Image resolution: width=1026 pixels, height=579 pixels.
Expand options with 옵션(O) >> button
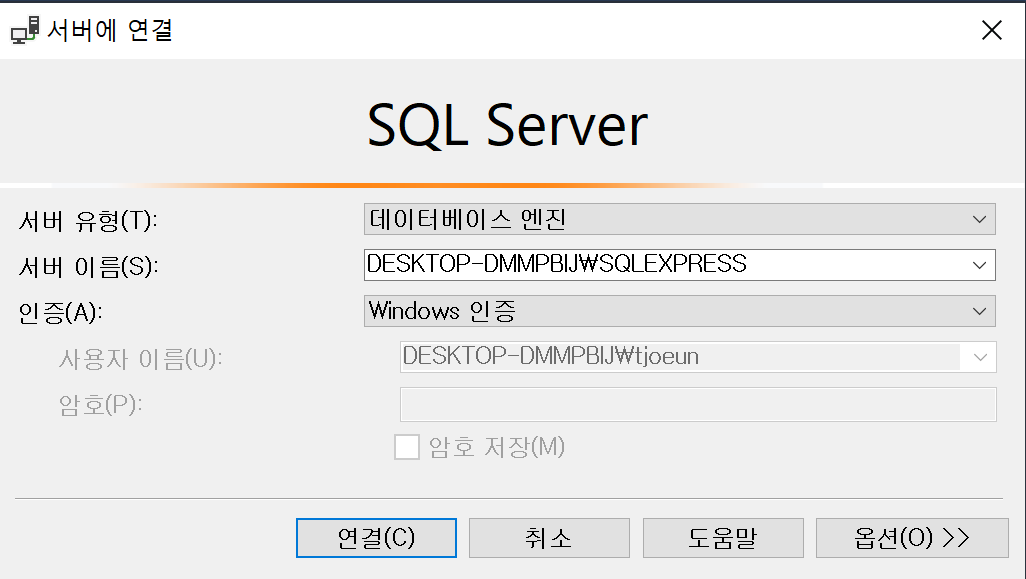coord(912,538)
